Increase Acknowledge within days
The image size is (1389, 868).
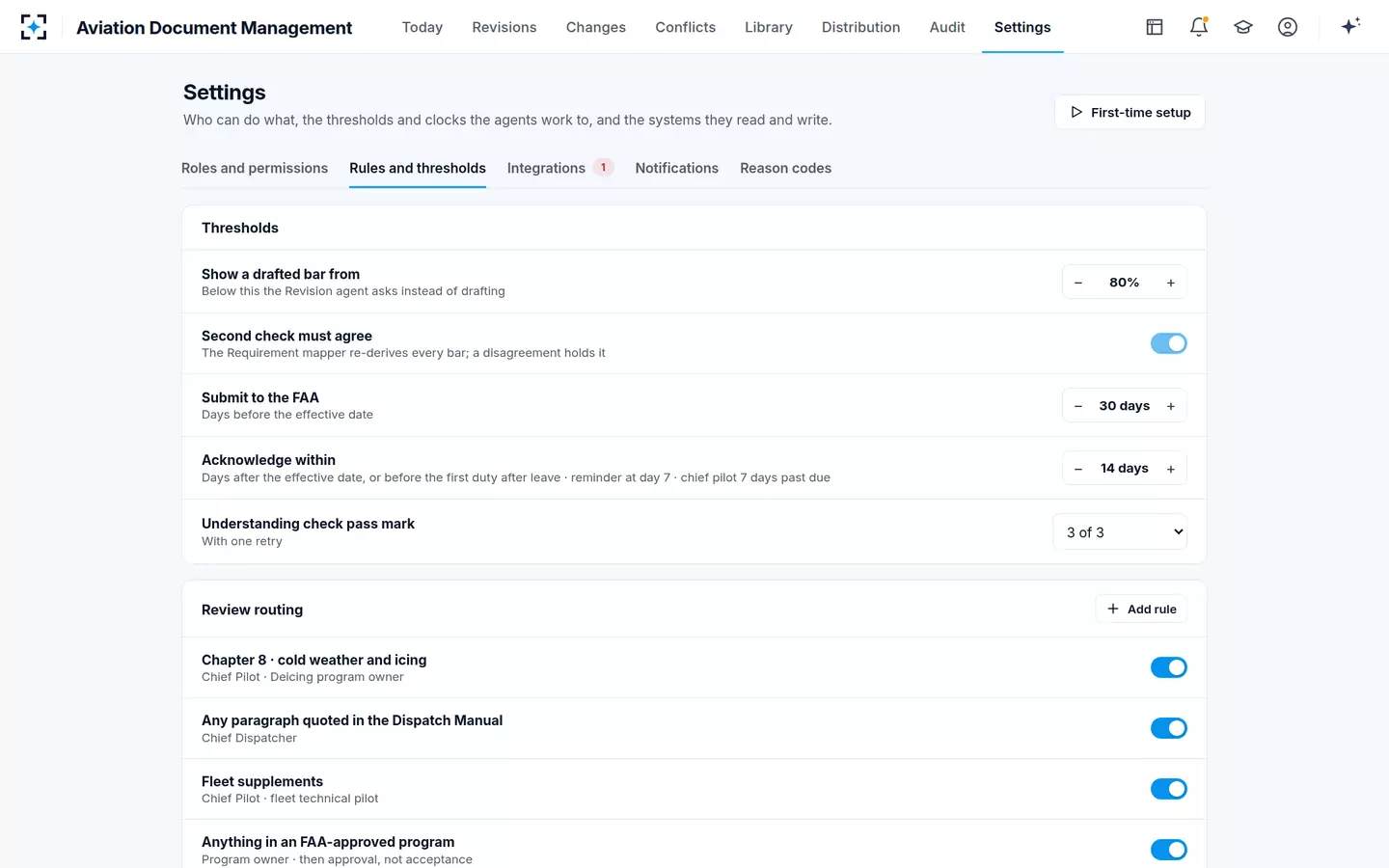click(x=1171, y=469)
